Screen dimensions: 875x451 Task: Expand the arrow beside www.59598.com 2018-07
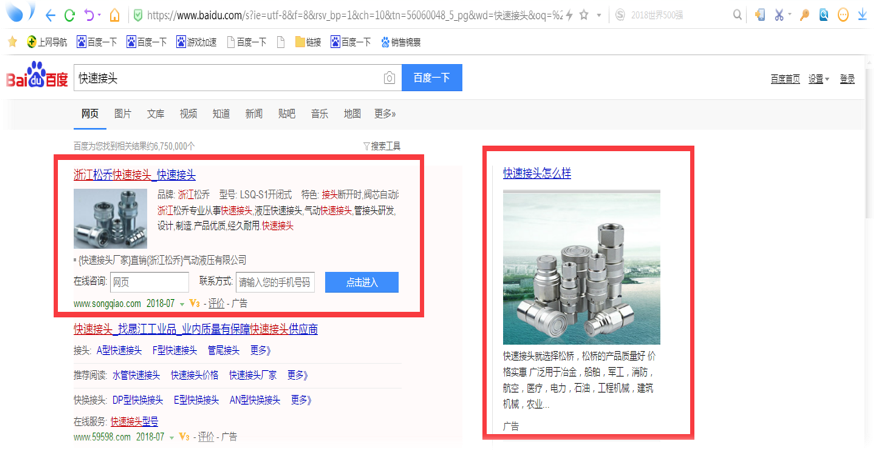coord(172,437)
